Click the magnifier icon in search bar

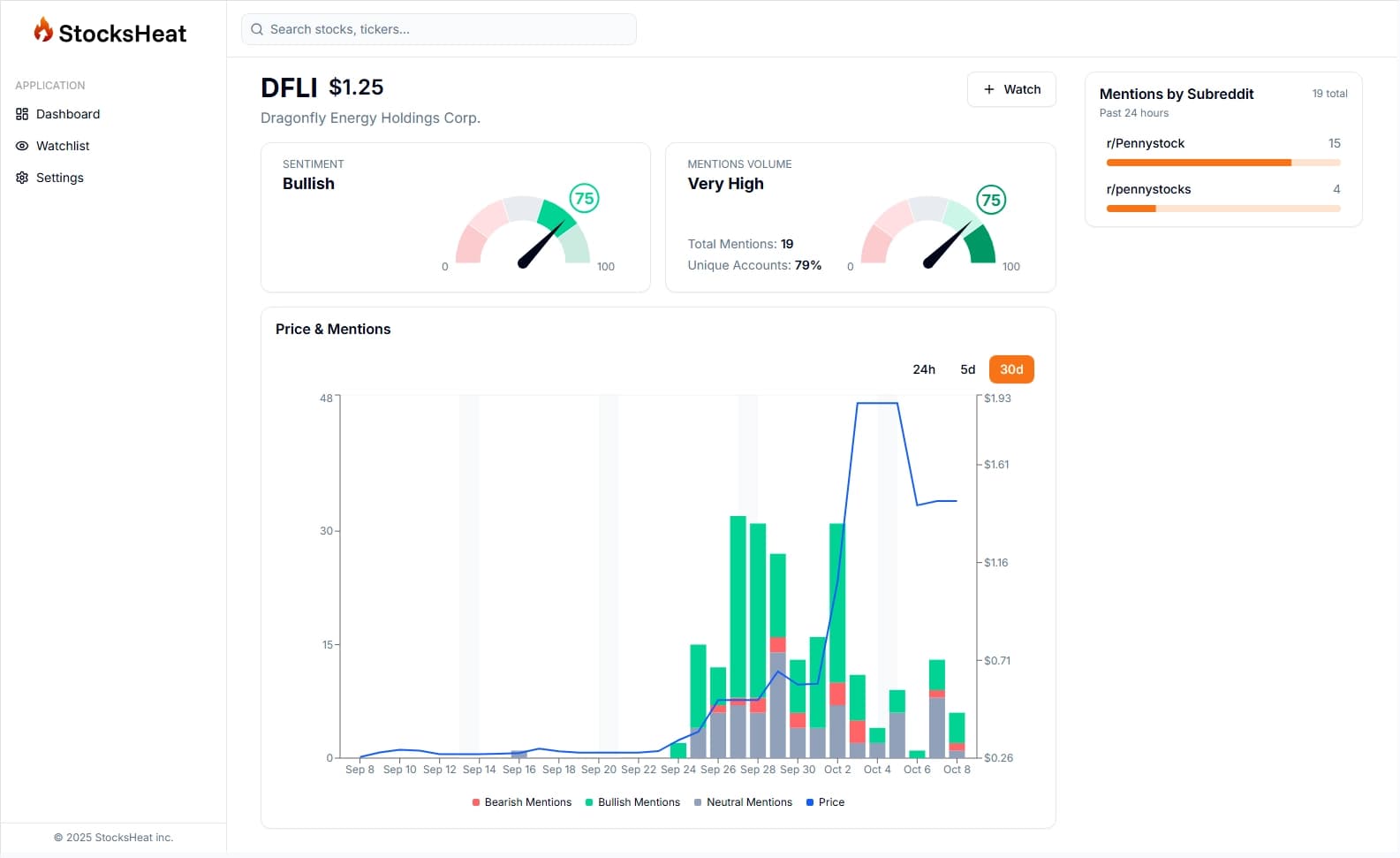coord(257,29)
